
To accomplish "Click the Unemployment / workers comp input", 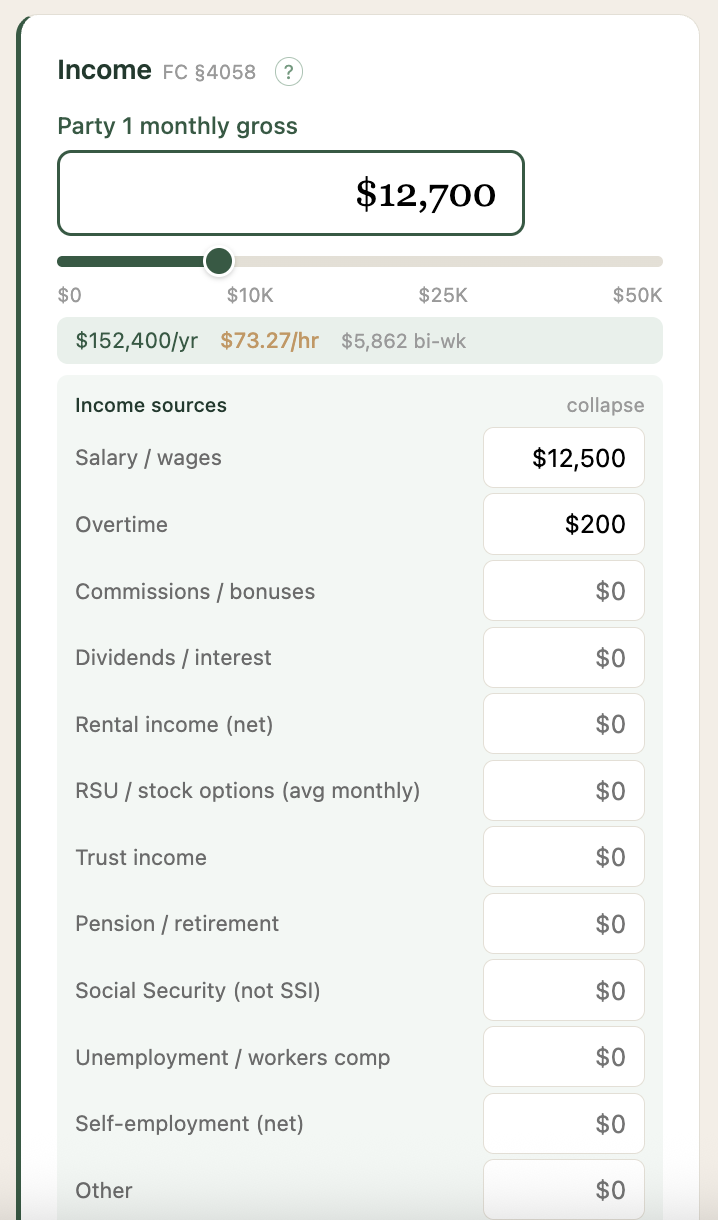I will pyautogui.click(x=563, y=1056).
